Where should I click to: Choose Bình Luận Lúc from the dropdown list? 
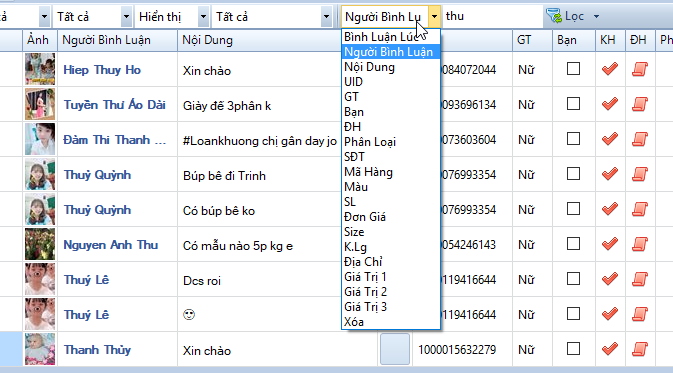391,37
